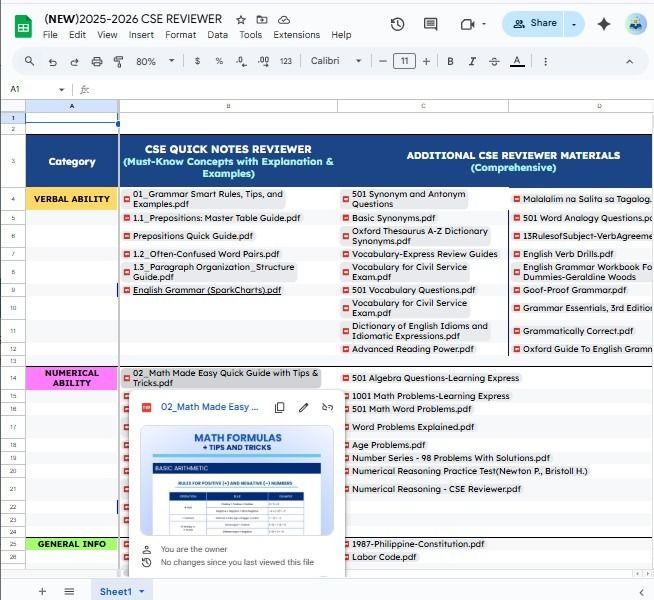Open the View menu
Image resolution: width=654 pixels, height=600 pixels.
(x=107, y=35)
